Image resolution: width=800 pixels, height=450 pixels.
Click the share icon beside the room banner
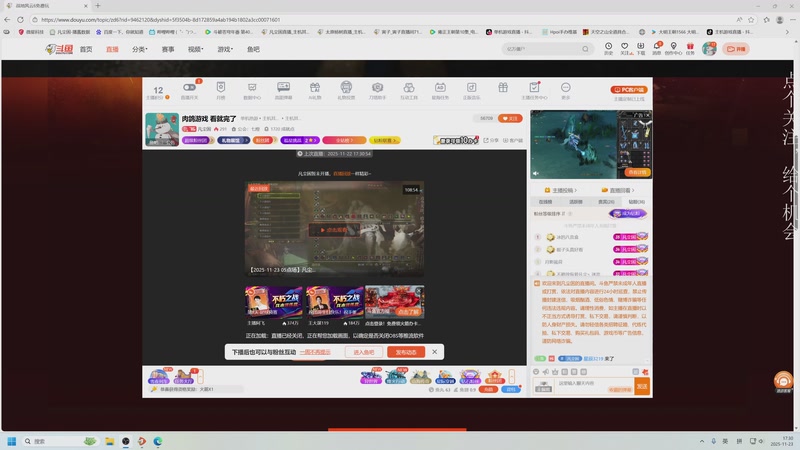tap(491, 140)
